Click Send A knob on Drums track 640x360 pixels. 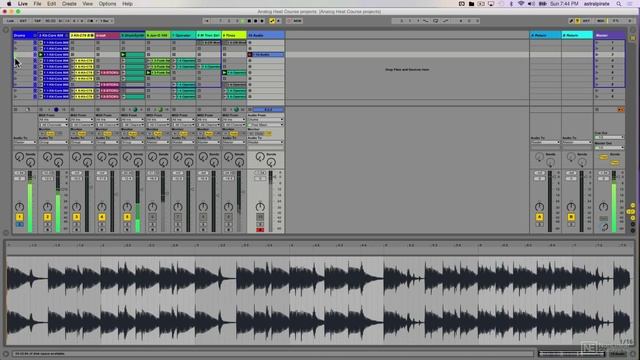19,157
